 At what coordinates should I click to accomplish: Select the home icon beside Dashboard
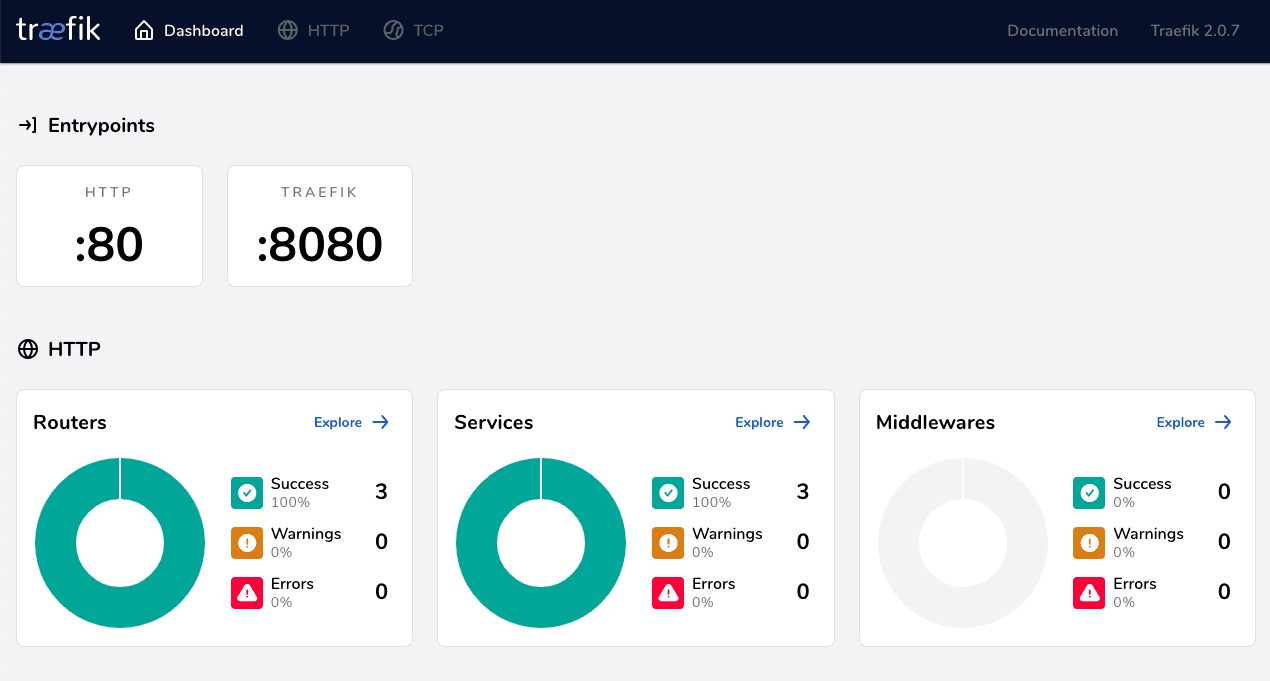[x=145, y=30]
